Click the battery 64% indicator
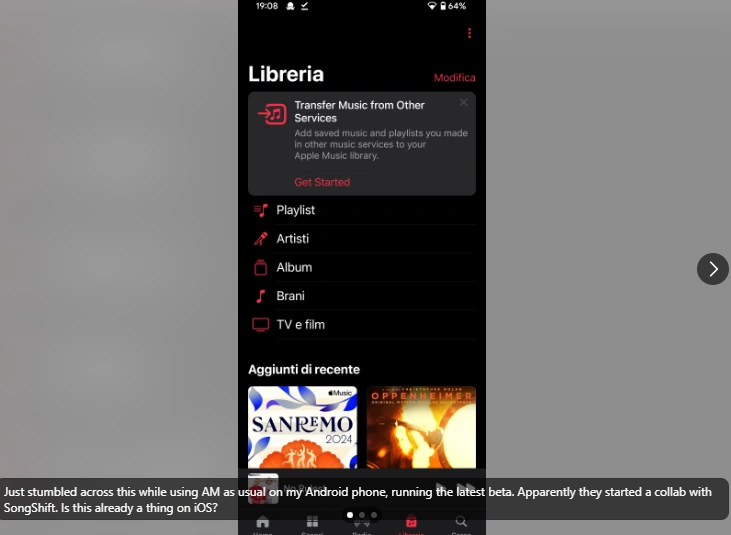 (453, 6)
